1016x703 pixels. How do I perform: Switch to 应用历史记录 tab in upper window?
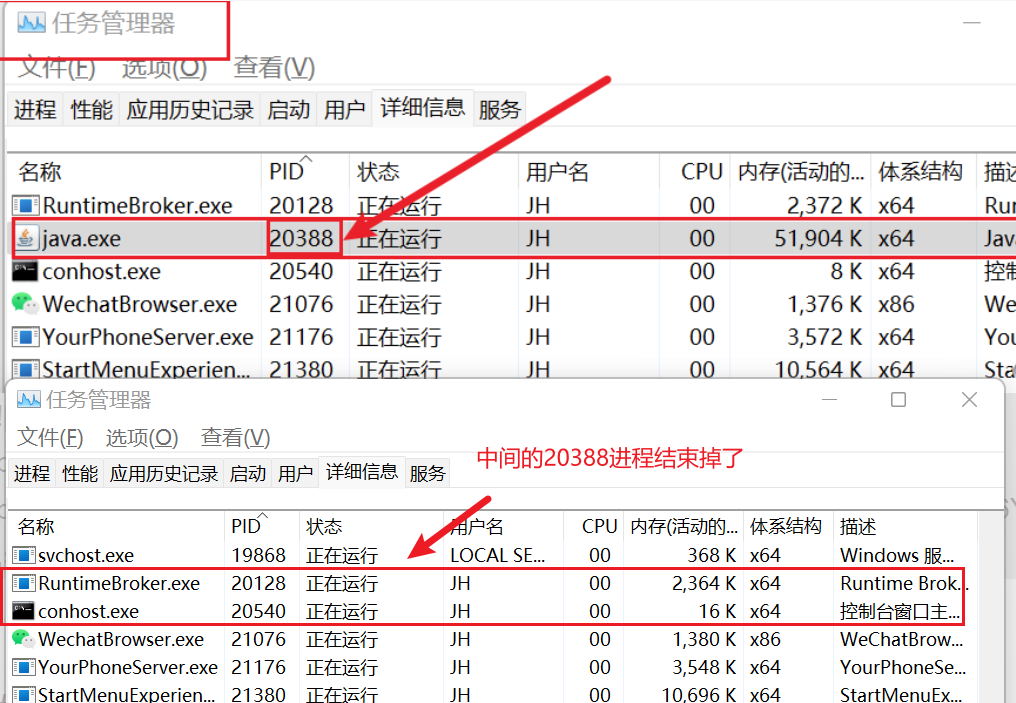[x=190, y=109]
